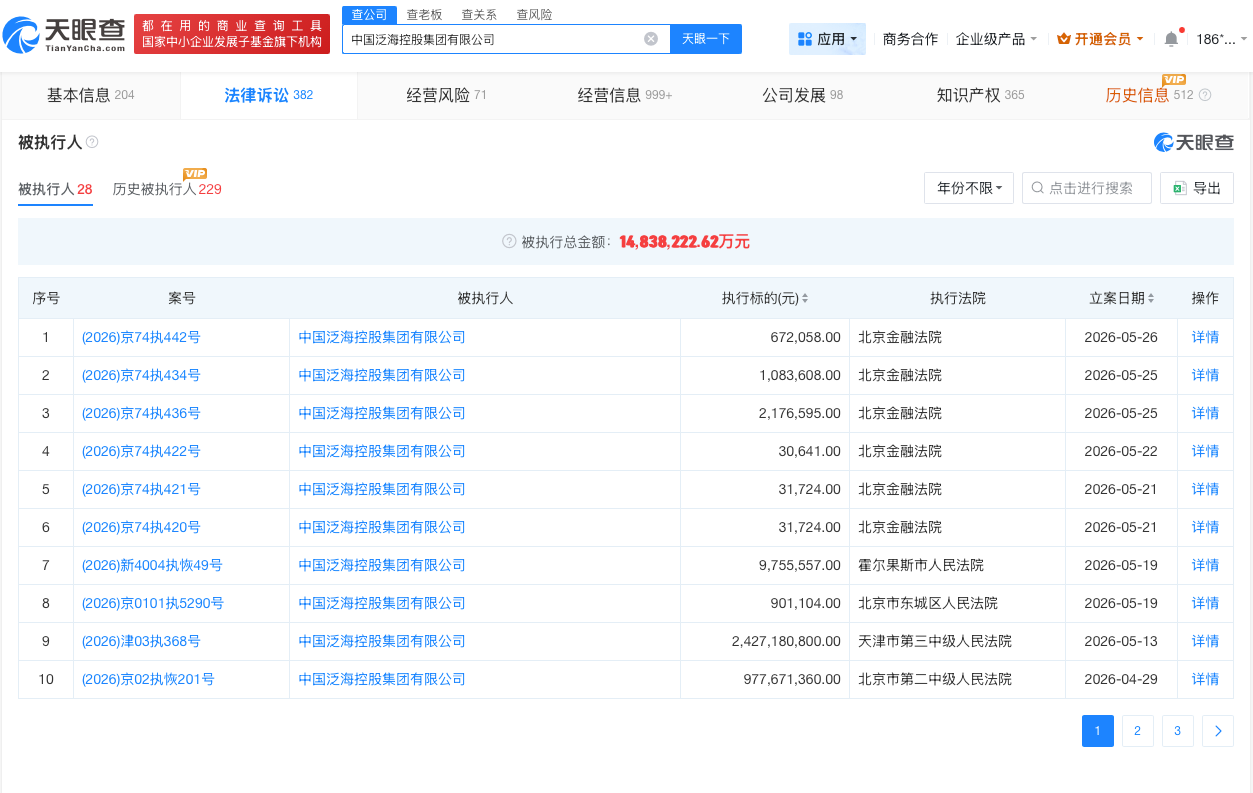1253x793 pixels.
Task: Open case (2026)京74执434号
Action: click(x=141, y=375)
